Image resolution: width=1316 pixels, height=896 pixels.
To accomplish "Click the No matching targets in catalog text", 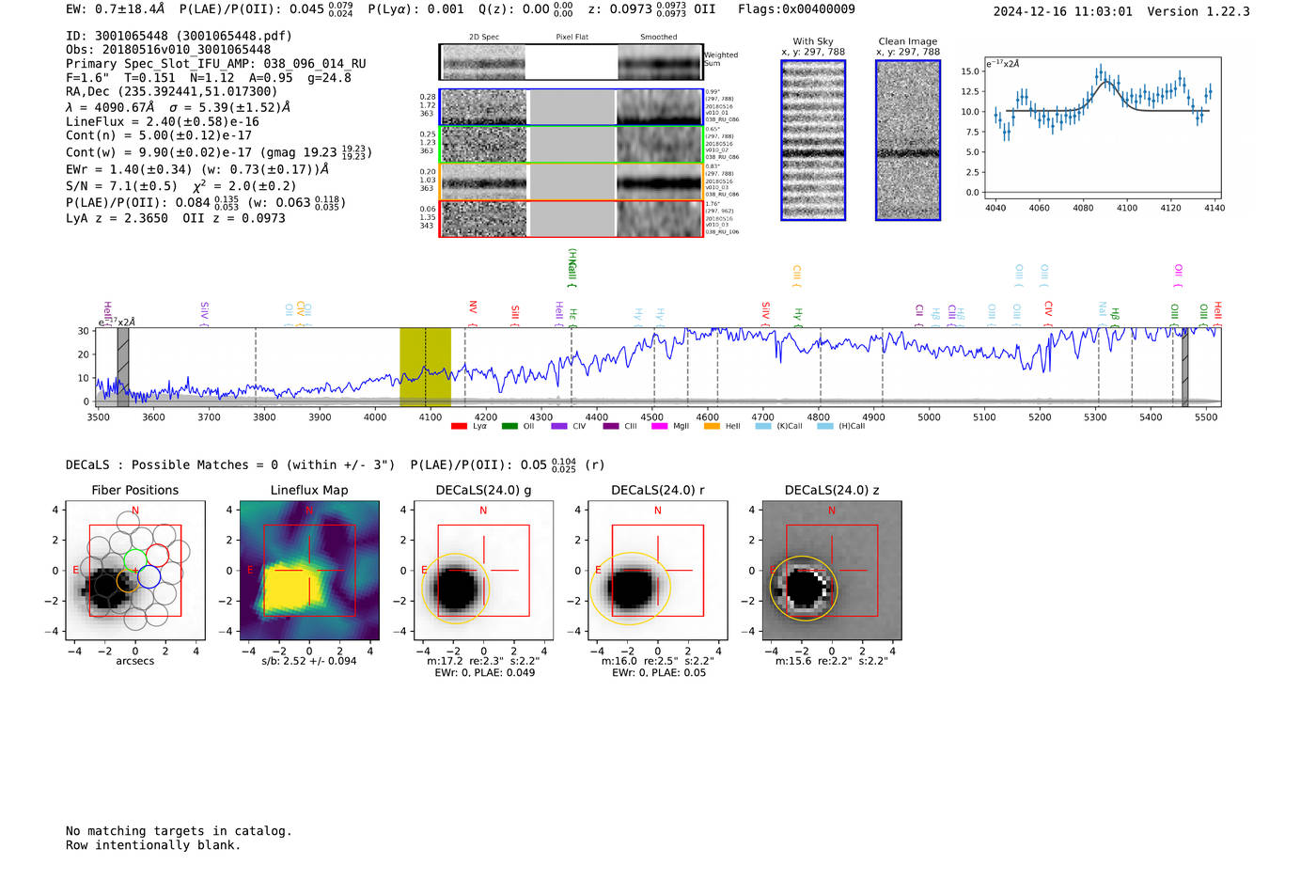I will click(179, 831).
